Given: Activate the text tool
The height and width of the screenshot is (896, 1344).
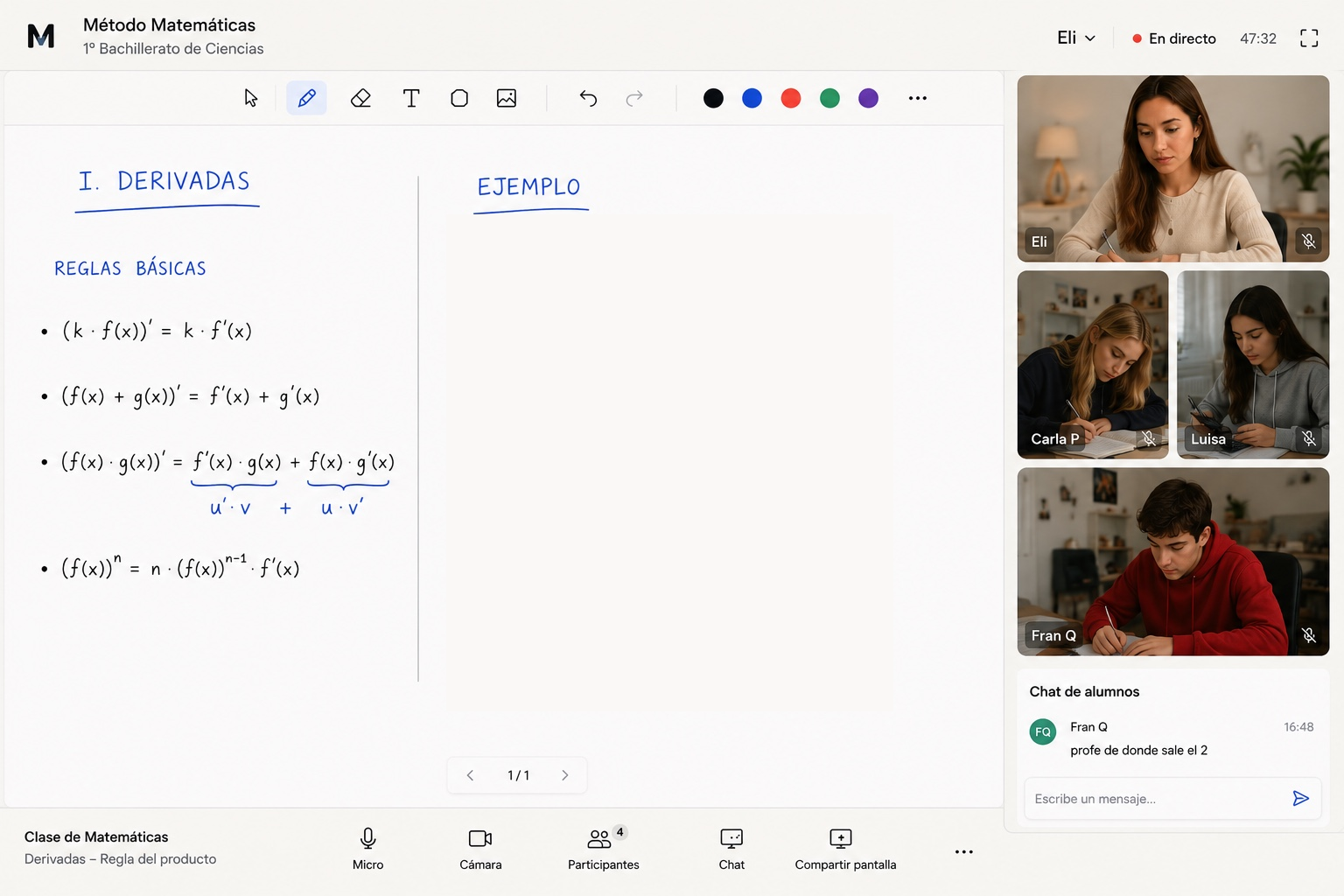Looking at the screenshot, I should 411,98.
